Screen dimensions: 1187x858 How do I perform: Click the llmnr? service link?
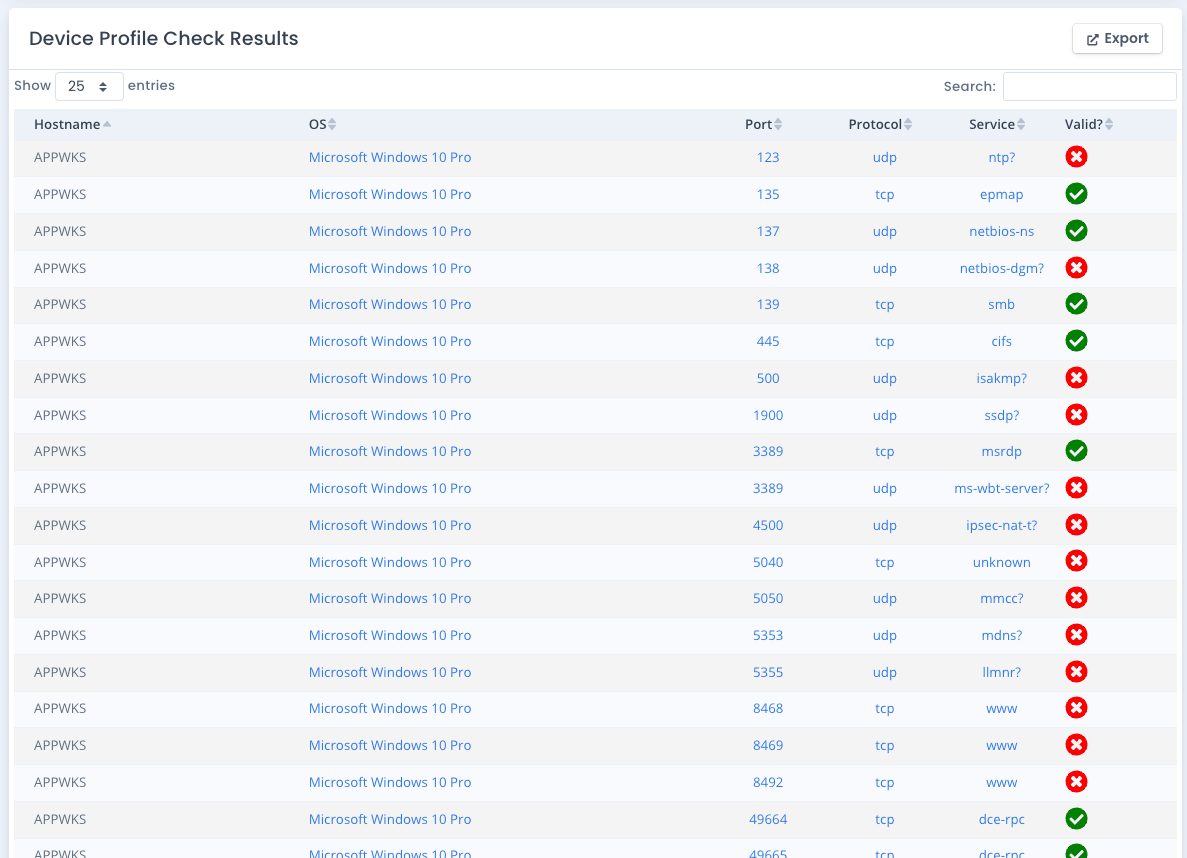point(1001,672)
